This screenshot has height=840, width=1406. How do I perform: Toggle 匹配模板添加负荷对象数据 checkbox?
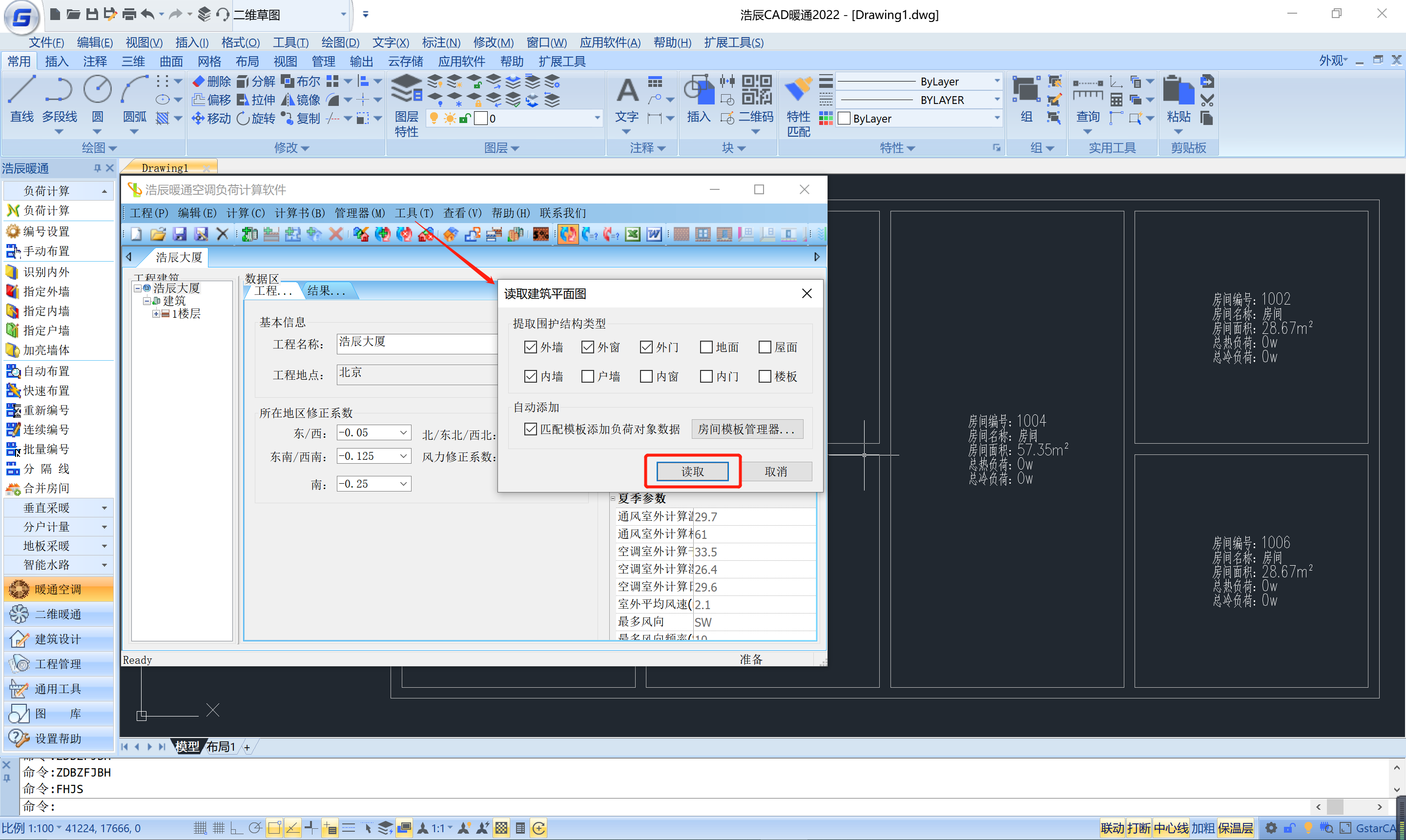530,429
